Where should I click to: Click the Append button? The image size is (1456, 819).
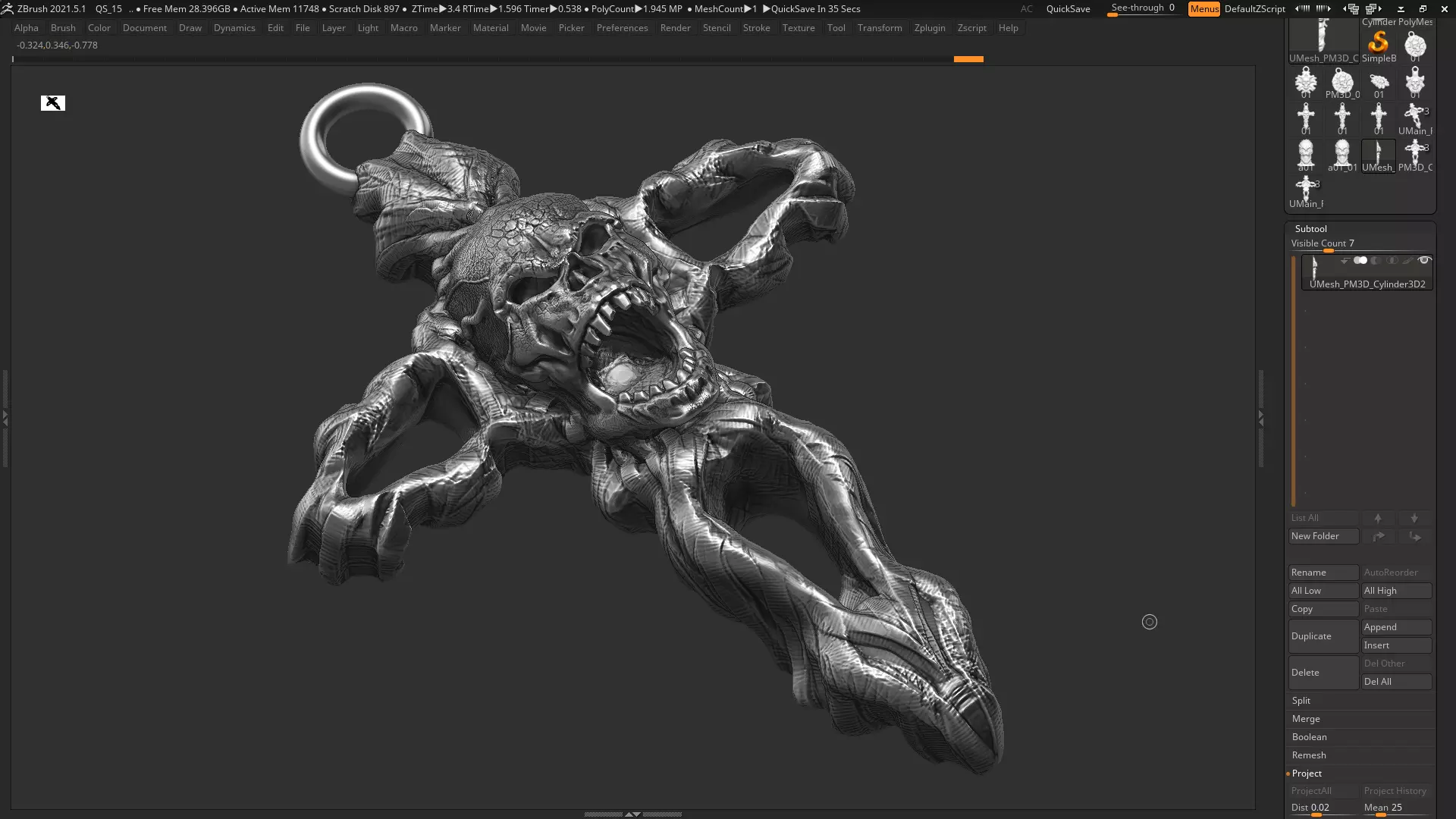click(1397, 627)
